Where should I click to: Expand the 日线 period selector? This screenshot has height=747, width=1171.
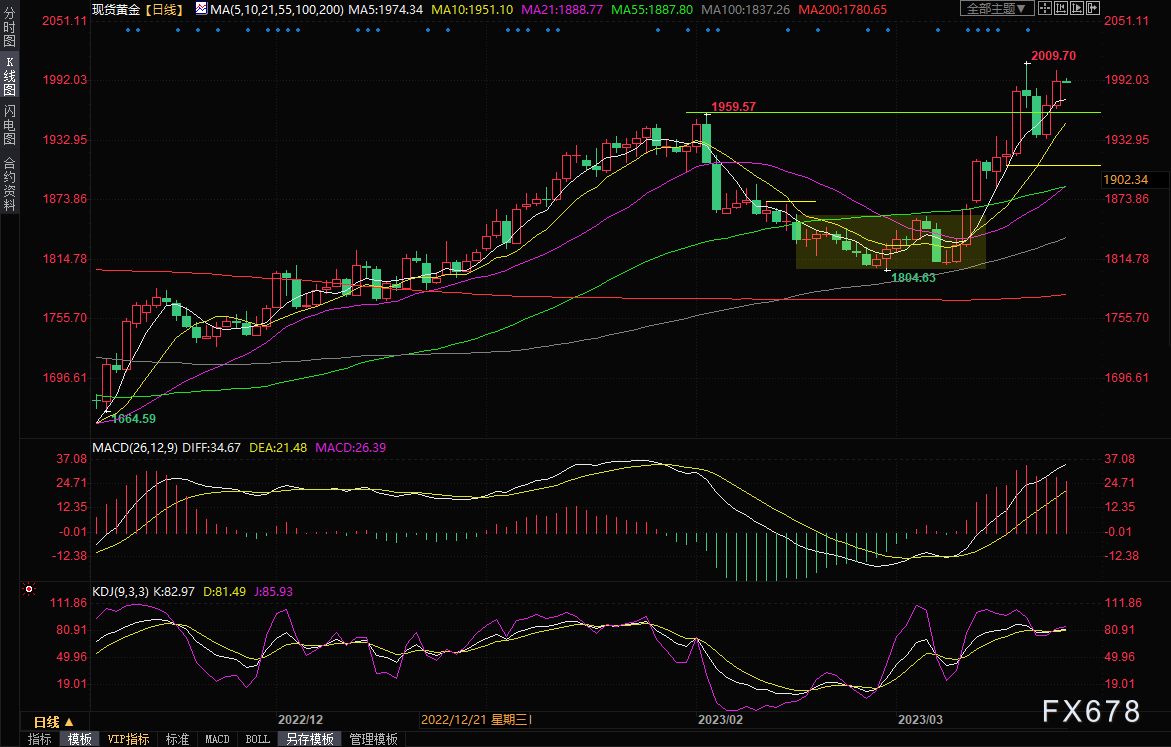click(x=54, y=722)
